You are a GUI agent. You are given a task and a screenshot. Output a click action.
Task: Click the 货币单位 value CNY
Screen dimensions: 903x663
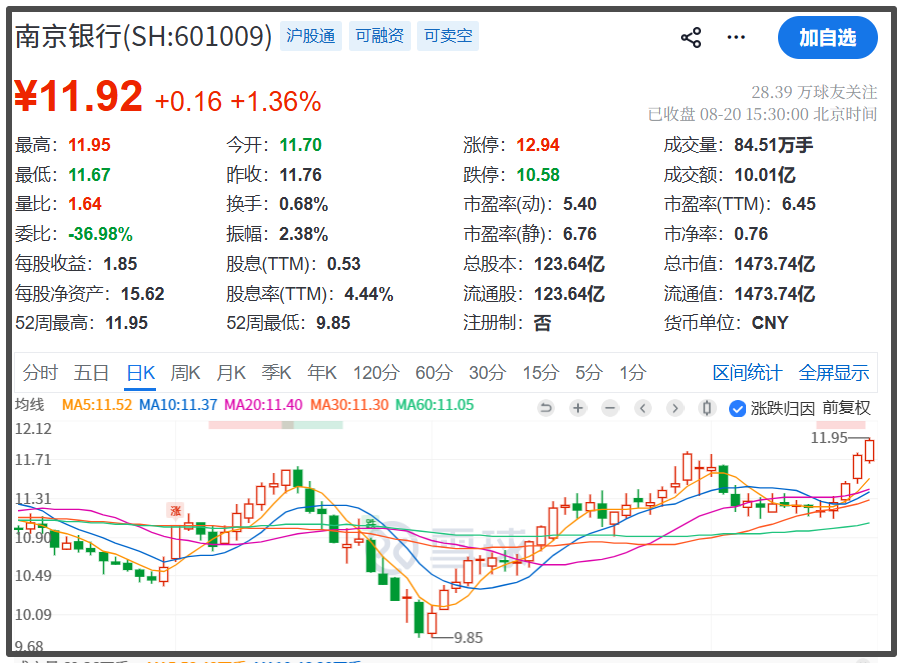(770, 323)
